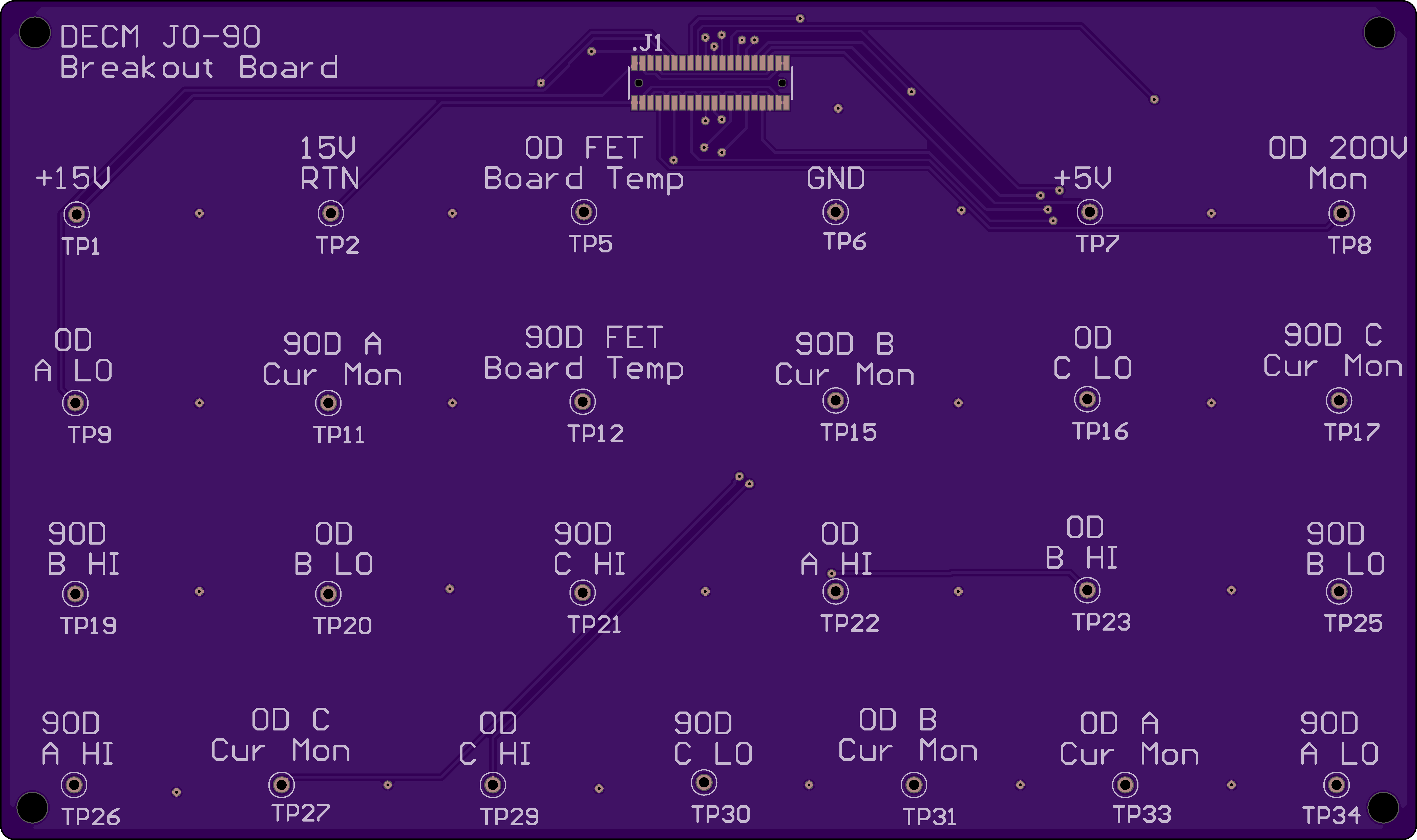Click the TP21 90D C HI pad
1417x840 pixels.
pos(583,593)
